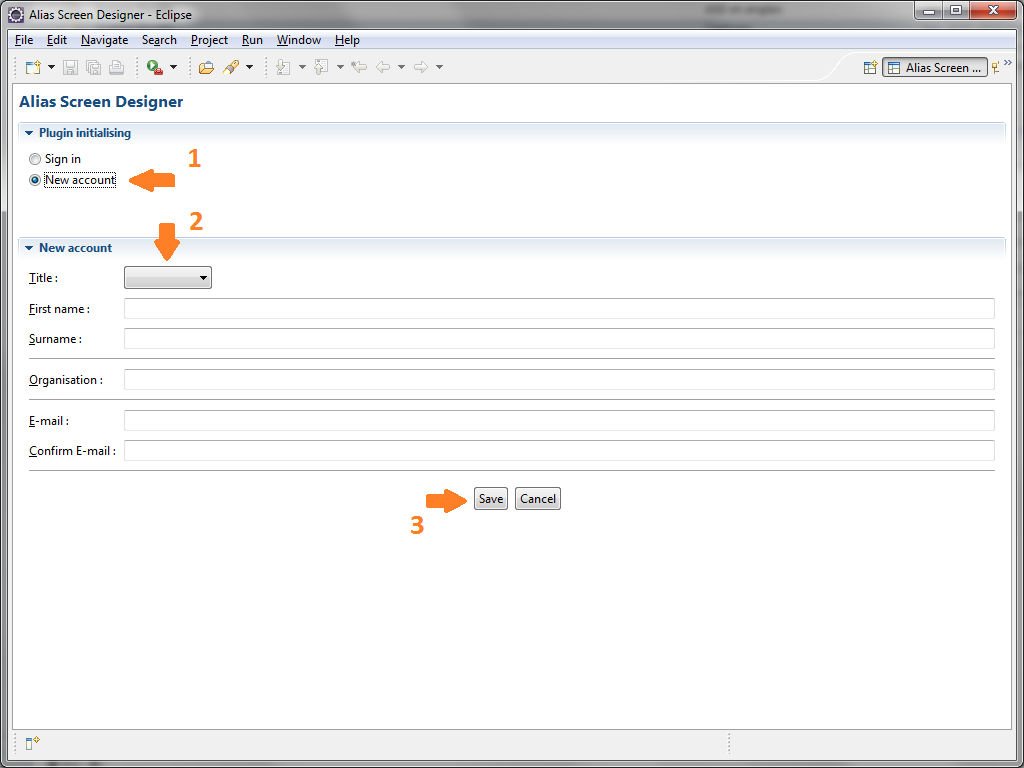Collapse the Plugin initialising section

click(29, 133)
